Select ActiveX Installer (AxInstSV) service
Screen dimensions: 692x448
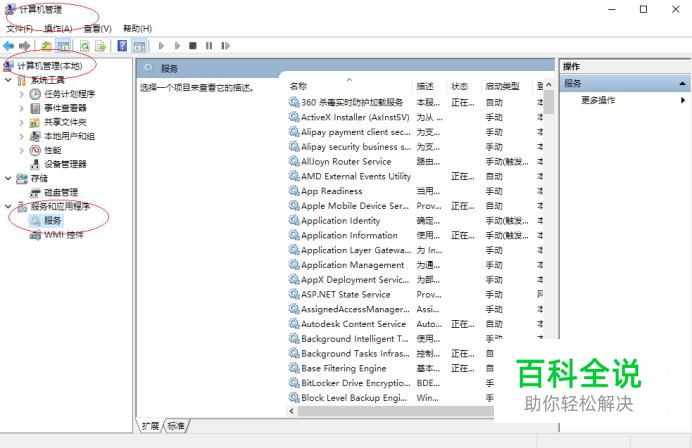click(416, 117)
